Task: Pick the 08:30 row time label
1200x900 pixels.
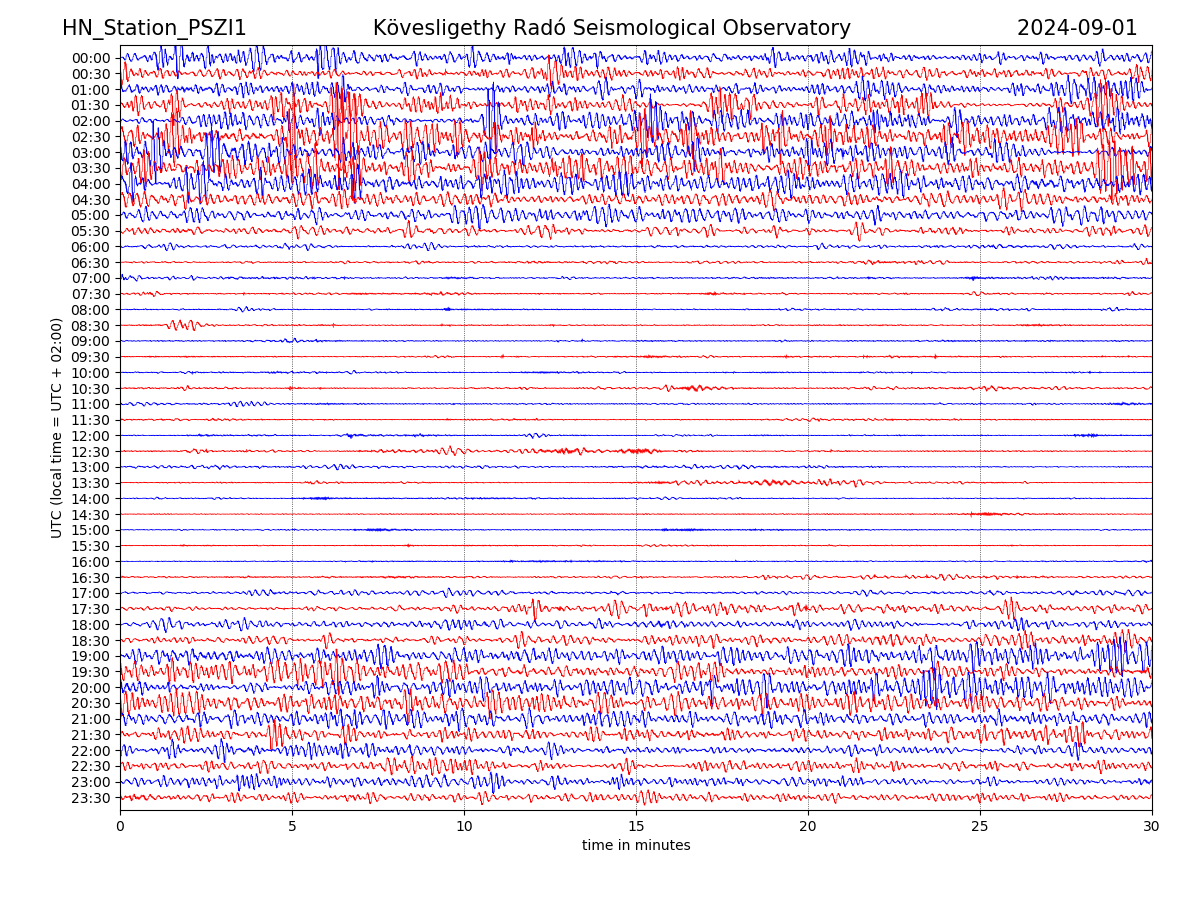Action: [x=91, y=326]
